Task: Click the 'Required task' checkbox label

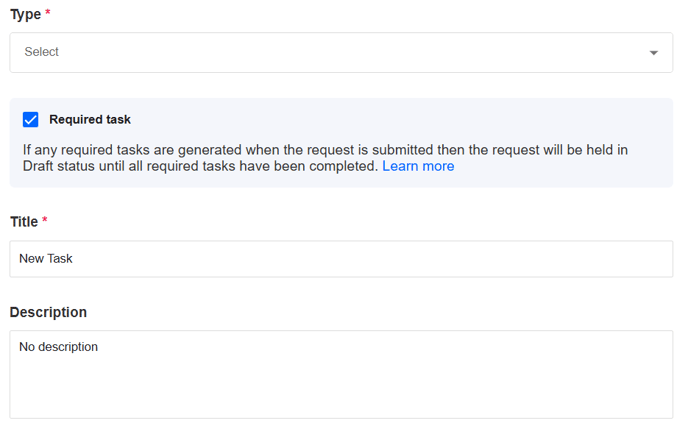Action: pyautogui.click(x=90, y=120)
